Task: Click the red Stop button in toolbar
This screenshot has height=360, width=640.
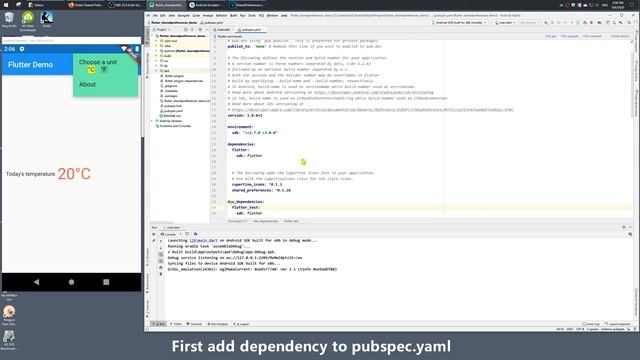Action: click(591, 23)
